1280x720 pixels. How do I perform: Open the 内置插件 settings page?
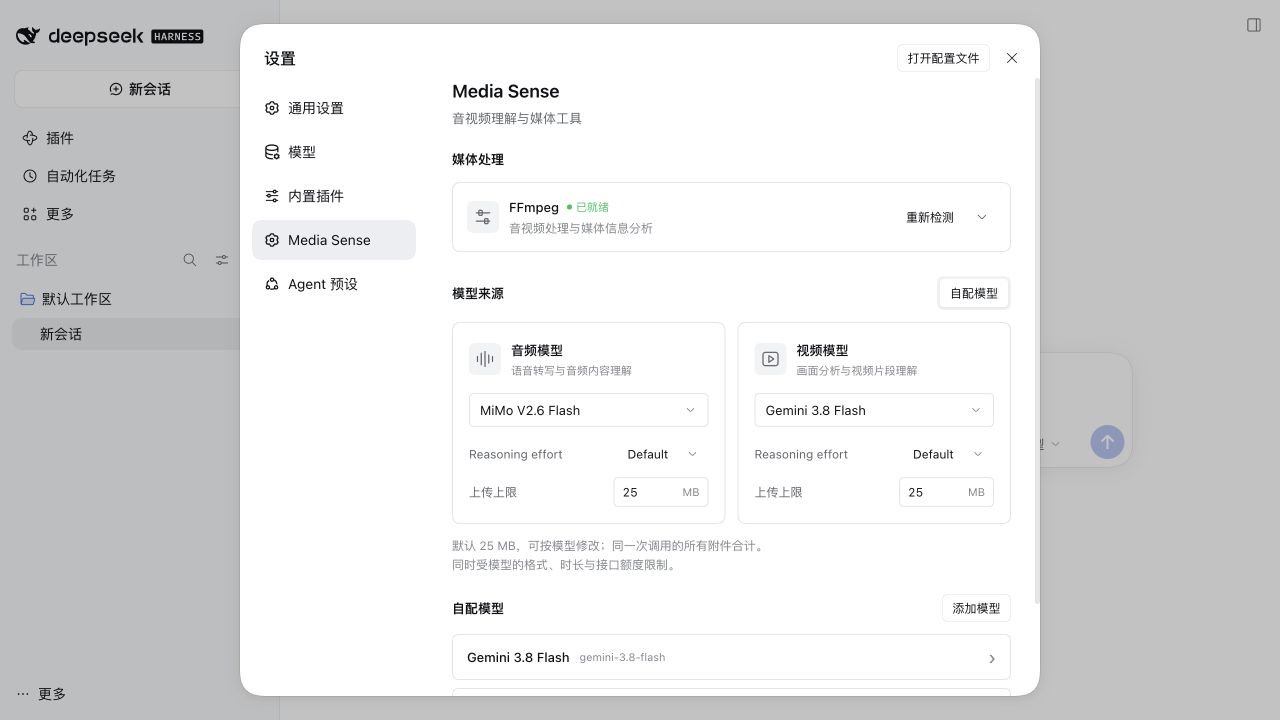point(334,196)
